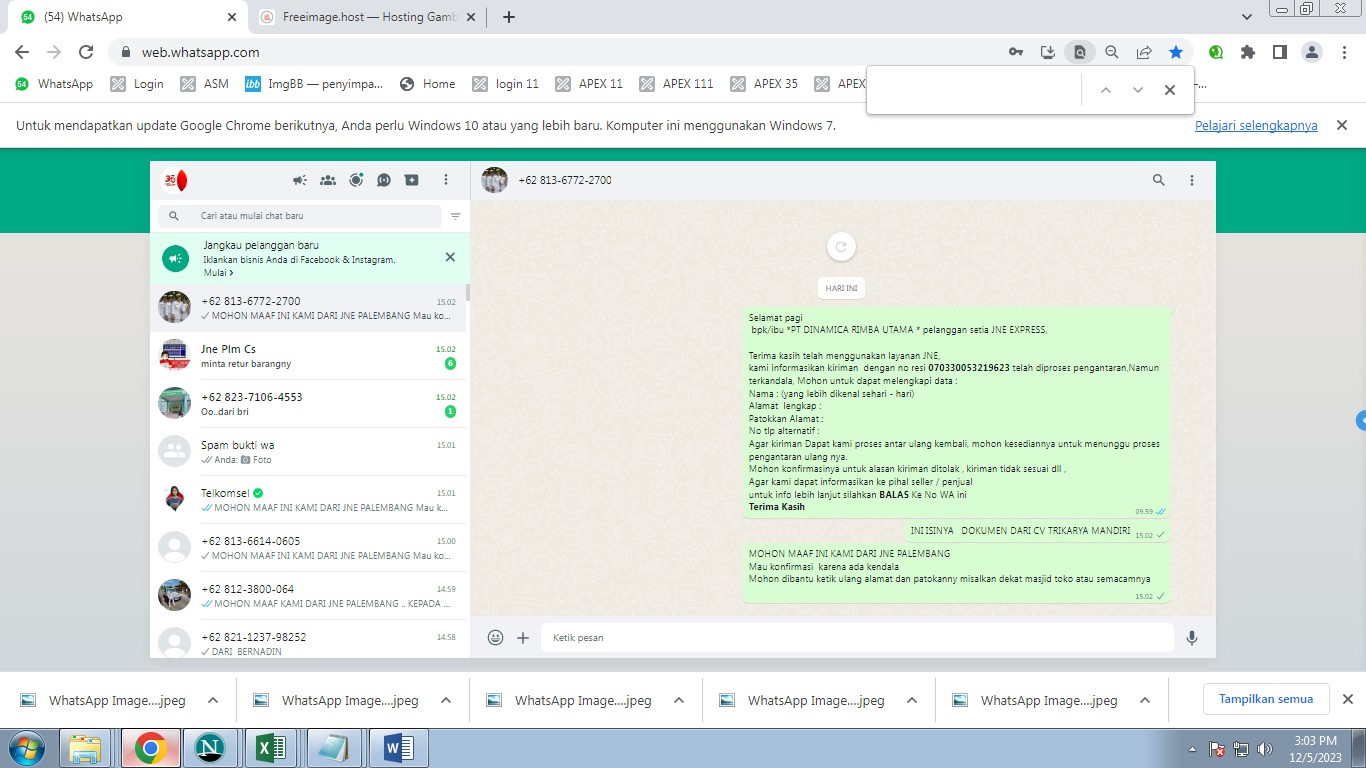
Task: Open the zoom magnifier icon in address bar
Action: [x=1111, y=52]
